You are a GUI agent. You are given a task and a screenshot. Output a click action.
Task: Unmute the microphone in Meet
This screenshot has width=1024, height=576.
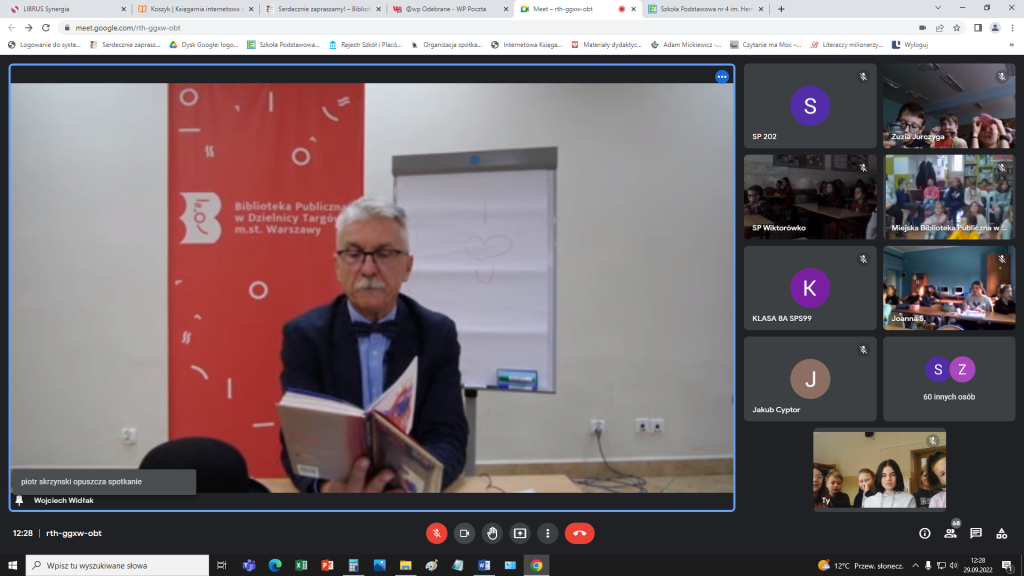[x=436, y=533]
